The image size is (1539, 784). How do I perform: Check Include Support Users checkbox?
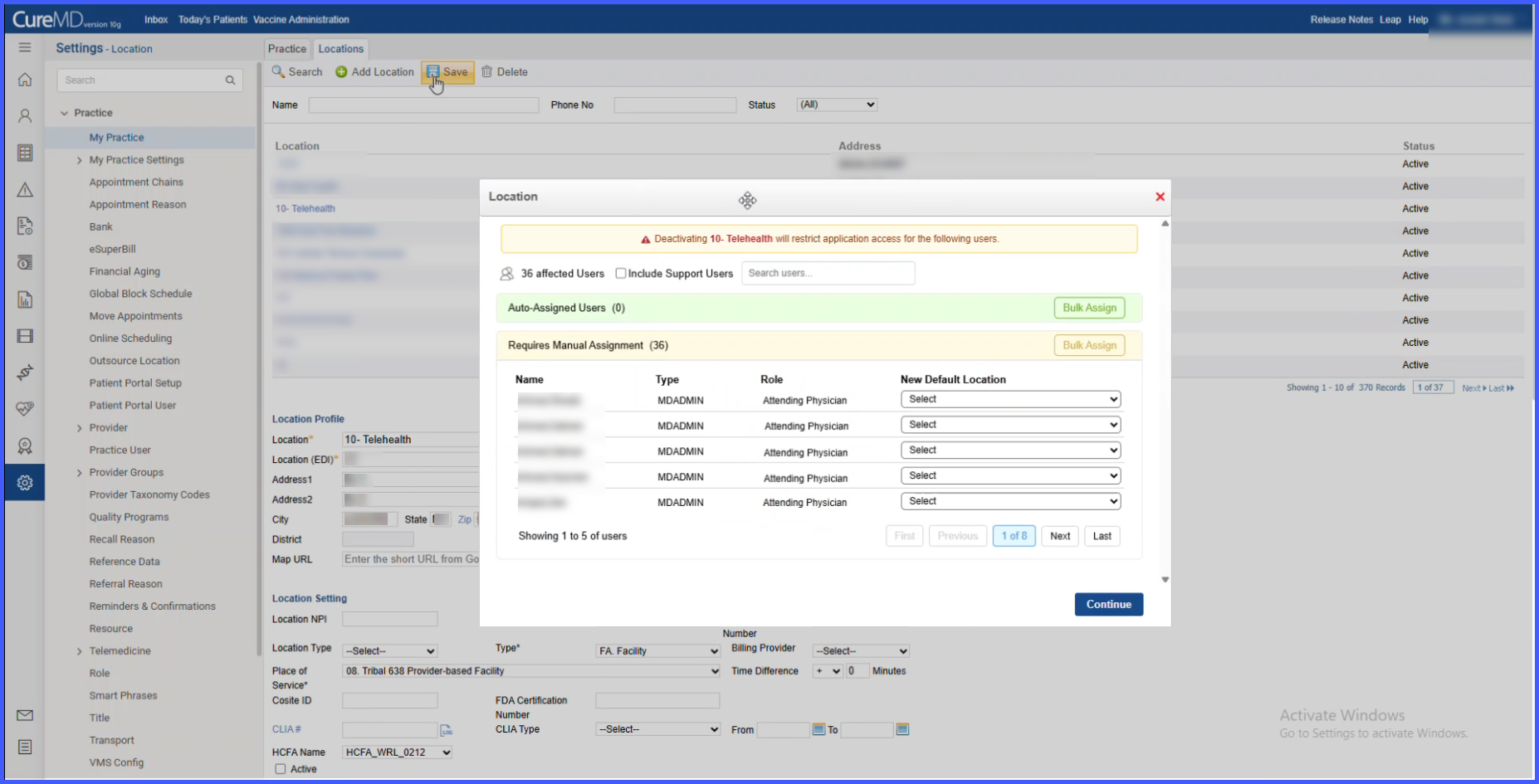click(620, 274)
